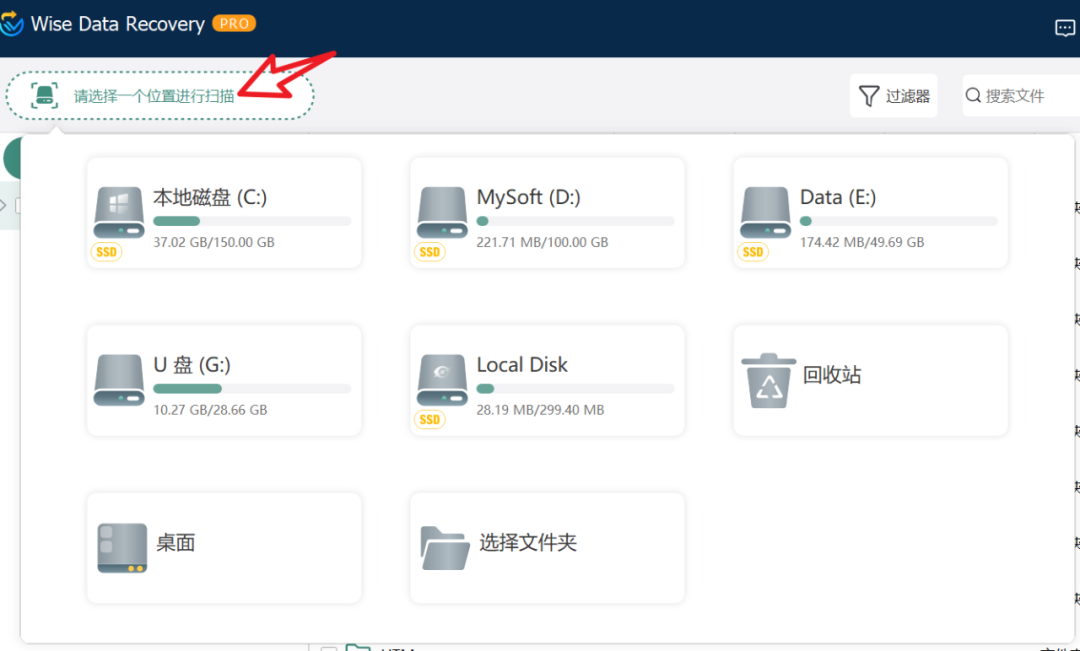This screenshot has width=1080, height=651.
Task: Choose 桌面 as scan location
Action: (x=224, y=548)
